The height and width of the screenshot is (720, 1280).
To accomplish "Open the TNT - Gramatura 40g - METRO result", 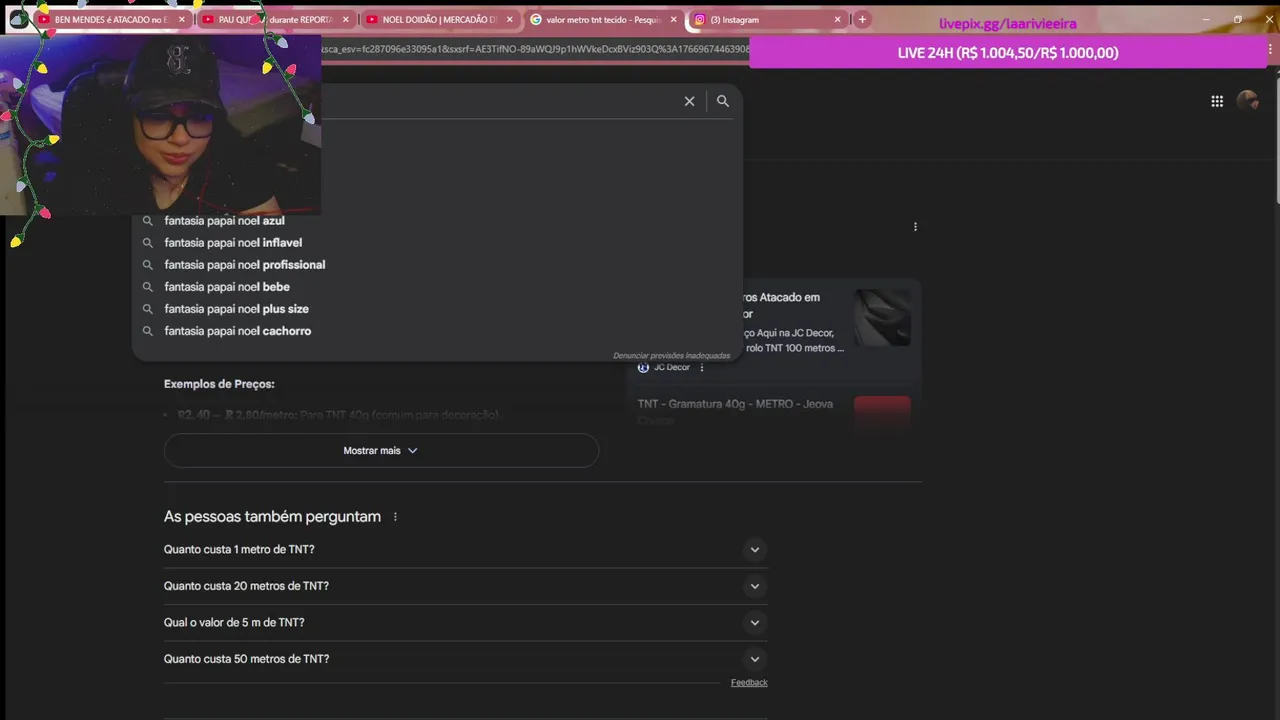I will click(735, 405).
